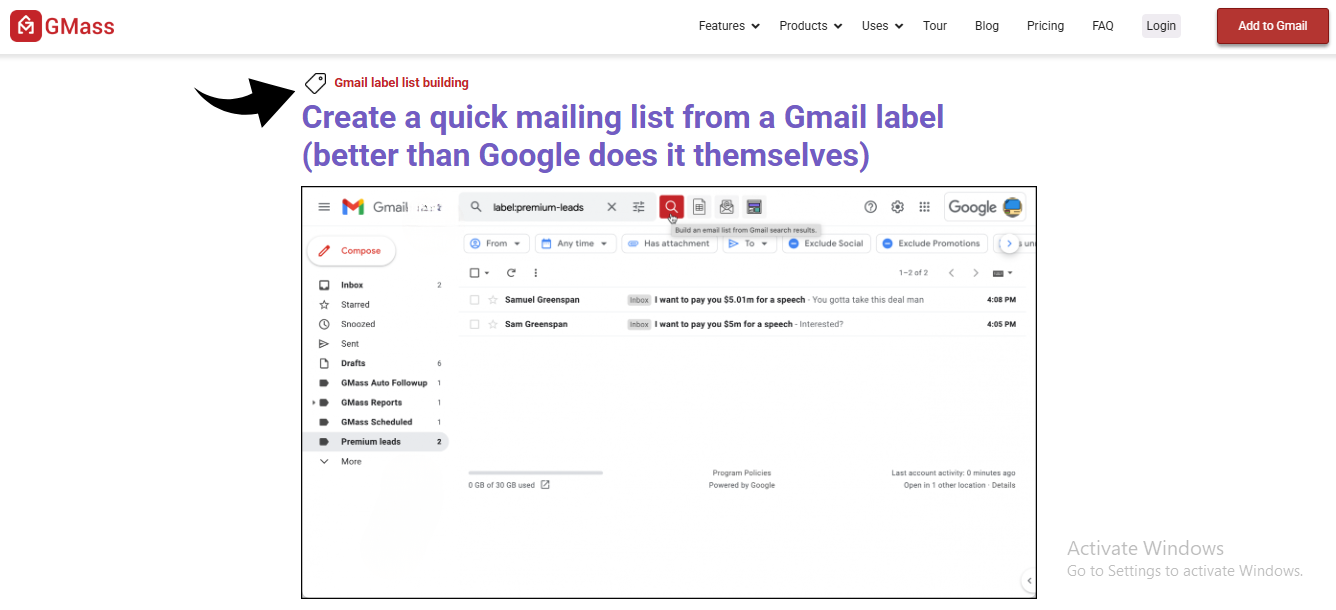Image resolution: width=1336 pixels, height=610 pixels.
Task: Click the Login button
Action: coord(1161,26)
